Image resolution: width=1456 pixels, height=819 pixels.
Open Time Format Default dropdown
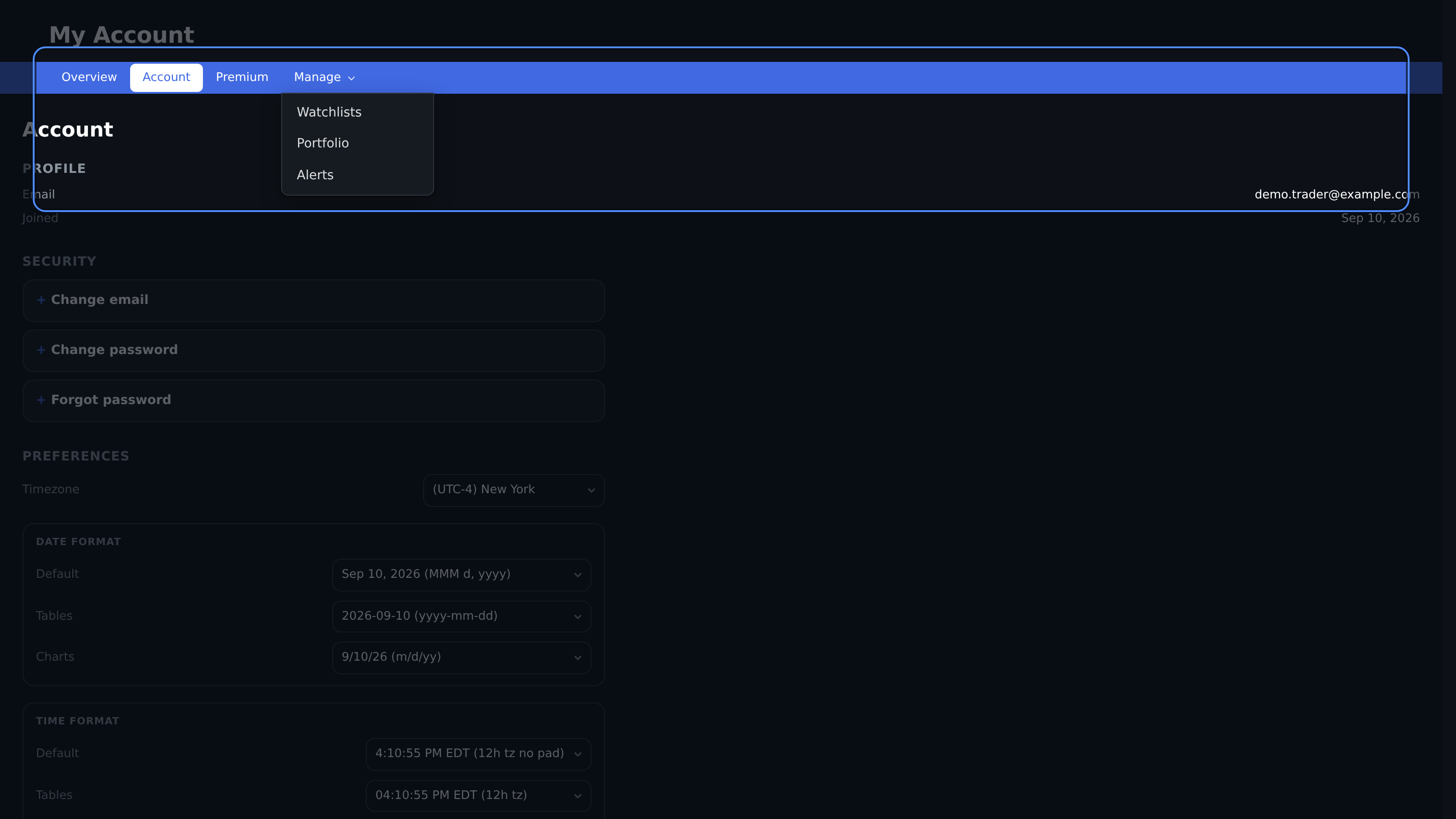pos(478,754)
